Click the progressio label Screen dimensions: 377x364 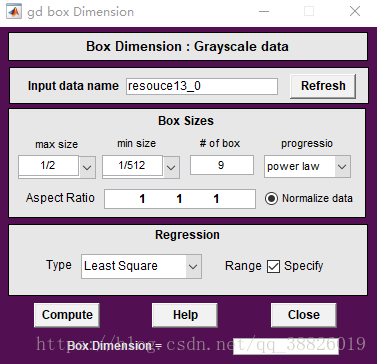[x=307, y=143]
